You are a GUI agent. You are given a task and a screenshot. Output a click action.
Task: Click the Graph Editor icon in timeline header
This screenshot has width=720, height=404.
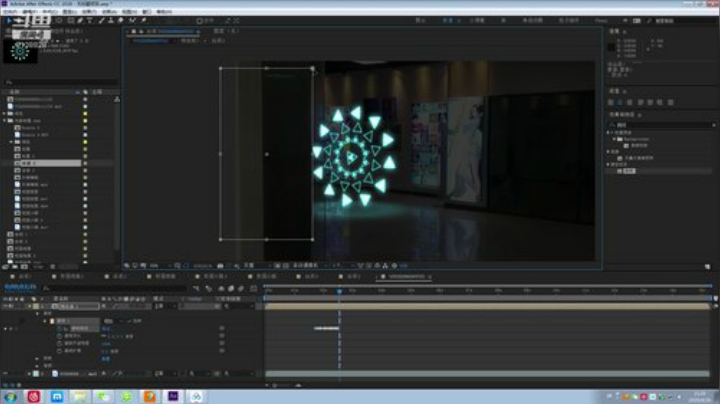coord(253,288)
